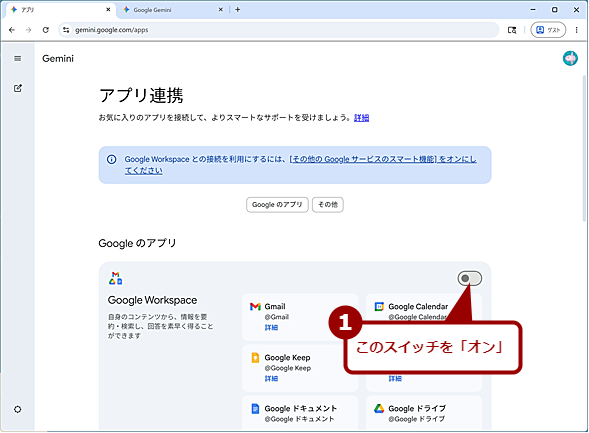
Task: Click the site info icon in address bar
Action: coord(66,30)
